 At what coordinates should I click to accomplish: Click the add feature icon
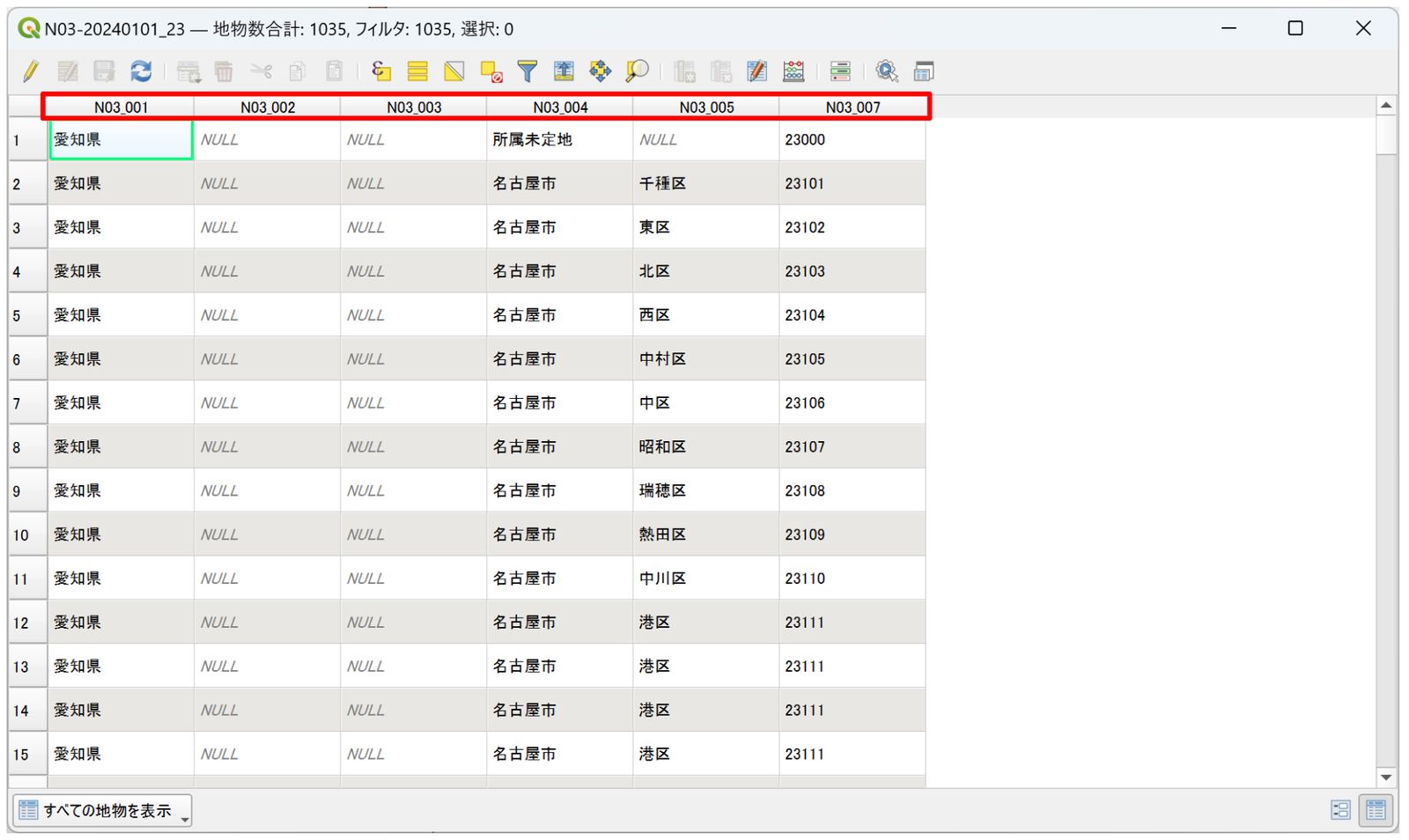(x=188, y=71)
